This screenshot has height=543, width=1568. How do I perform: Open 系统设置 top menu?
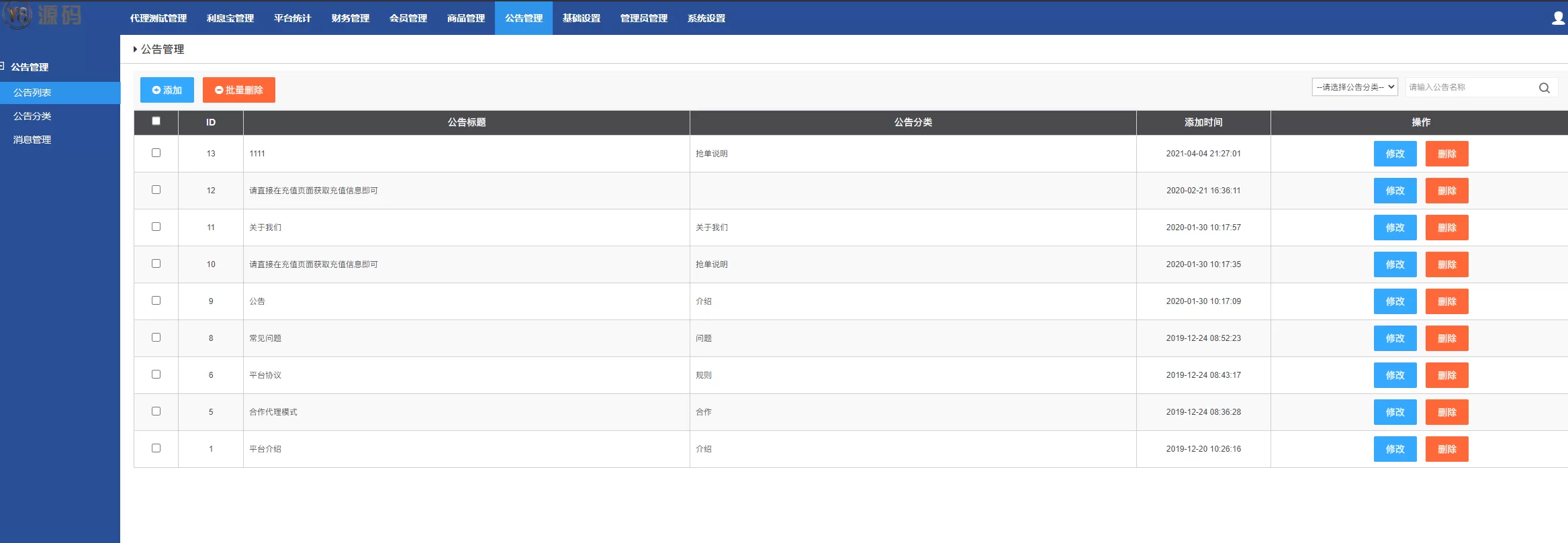point(706,18)
